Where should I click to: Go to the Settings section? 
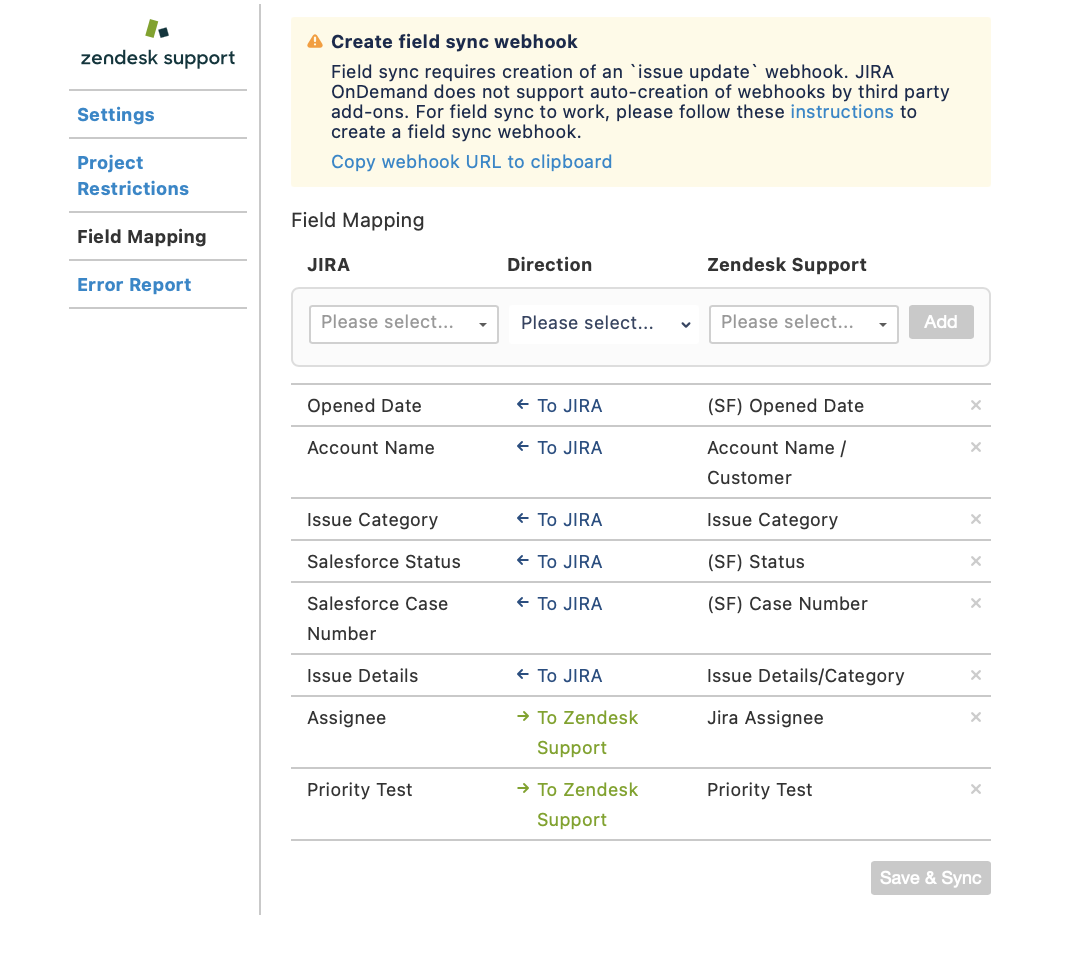point(116,114)
